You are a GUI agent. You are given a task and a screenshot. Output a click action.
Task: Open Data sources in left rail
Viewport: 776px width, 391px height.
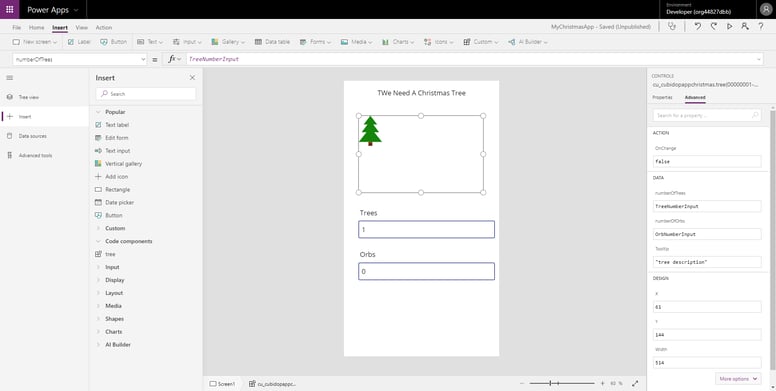tap(33, 136)
